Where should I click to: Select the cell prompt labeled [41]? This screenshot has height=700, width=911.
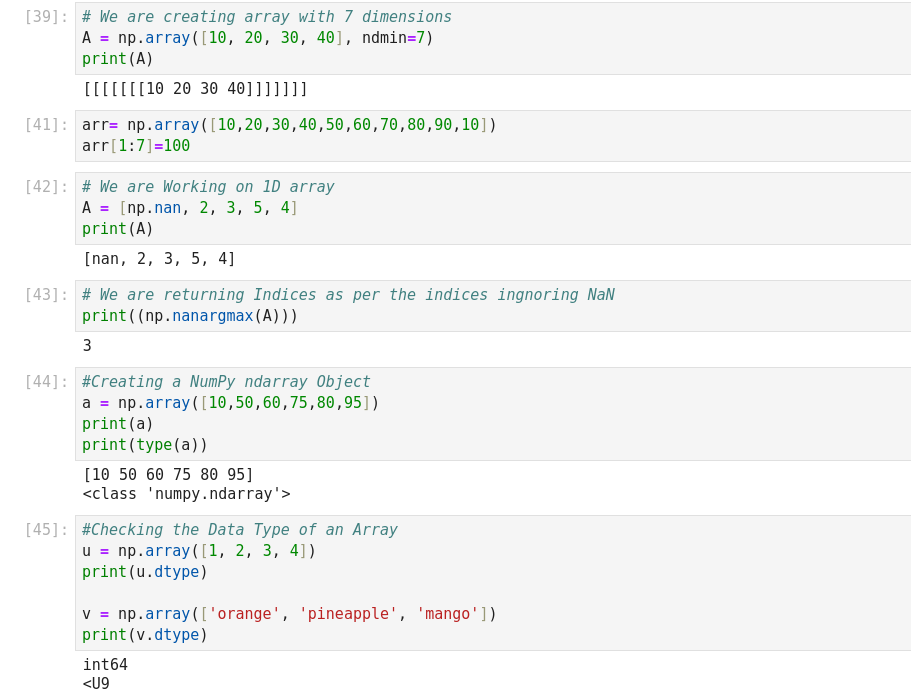coord(46,125)
